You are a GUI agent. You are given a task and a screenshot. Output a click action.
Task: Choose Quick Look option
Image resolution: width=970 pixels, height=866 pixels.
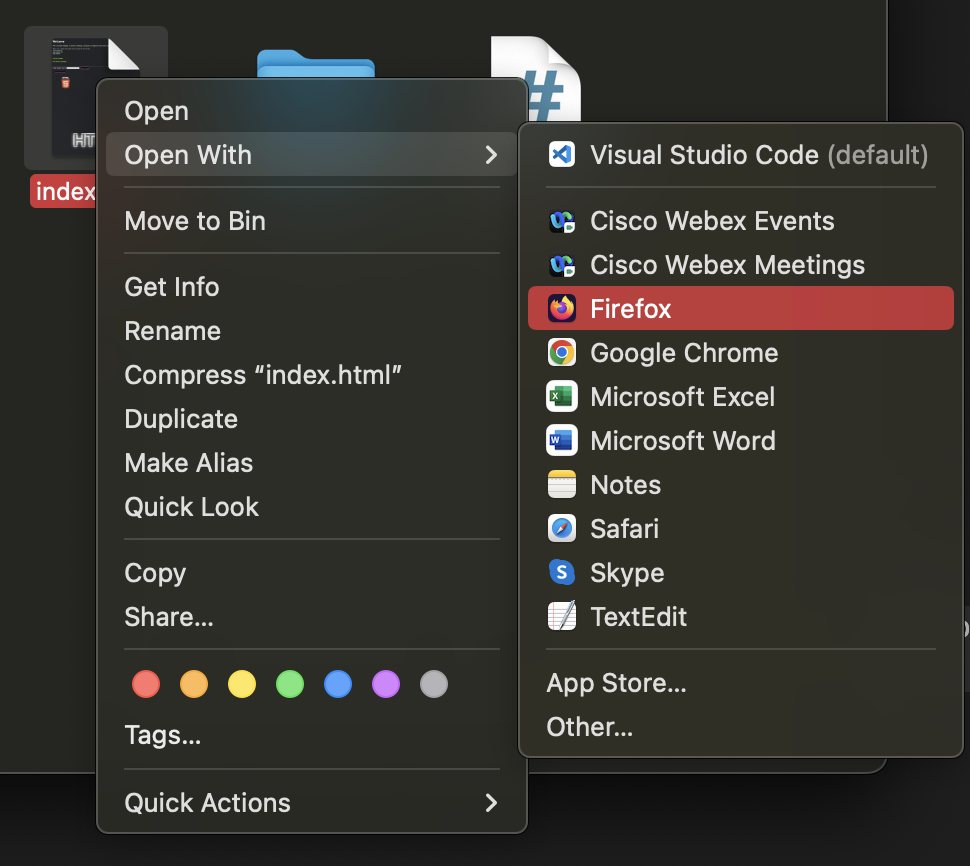click(x=312, y=507)
